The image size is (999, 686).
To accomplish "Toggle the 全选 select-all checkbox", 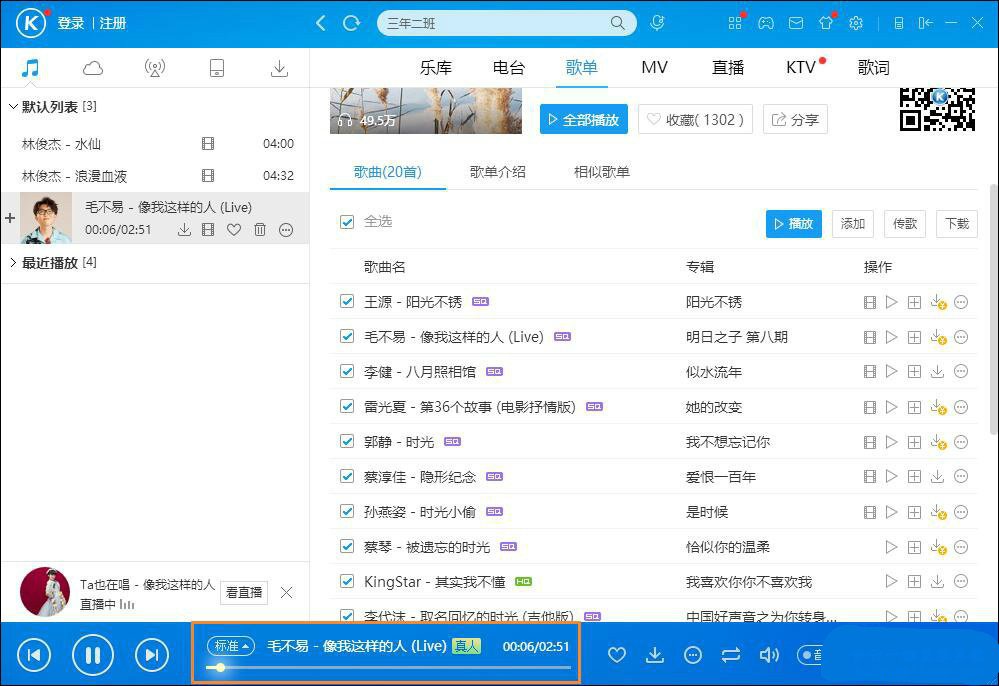I will pos(345,222).
